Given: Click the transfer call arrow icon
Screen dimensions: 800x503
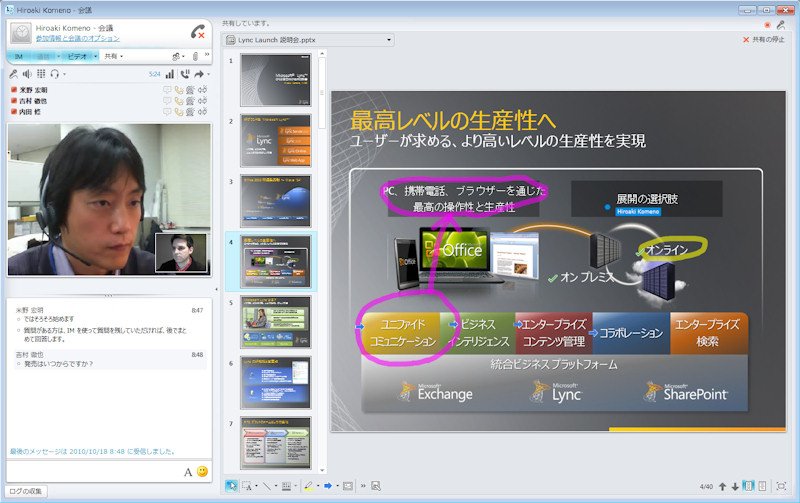Looking at the screenshot, I should click(199, 74).
